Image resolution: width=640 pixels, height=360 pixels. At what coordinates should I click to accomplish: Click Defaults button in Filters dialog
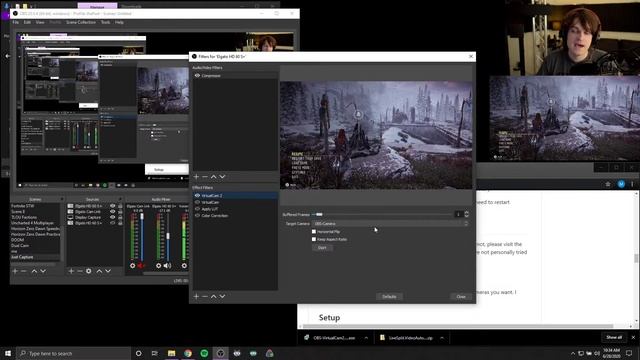(x=389, y=297)
